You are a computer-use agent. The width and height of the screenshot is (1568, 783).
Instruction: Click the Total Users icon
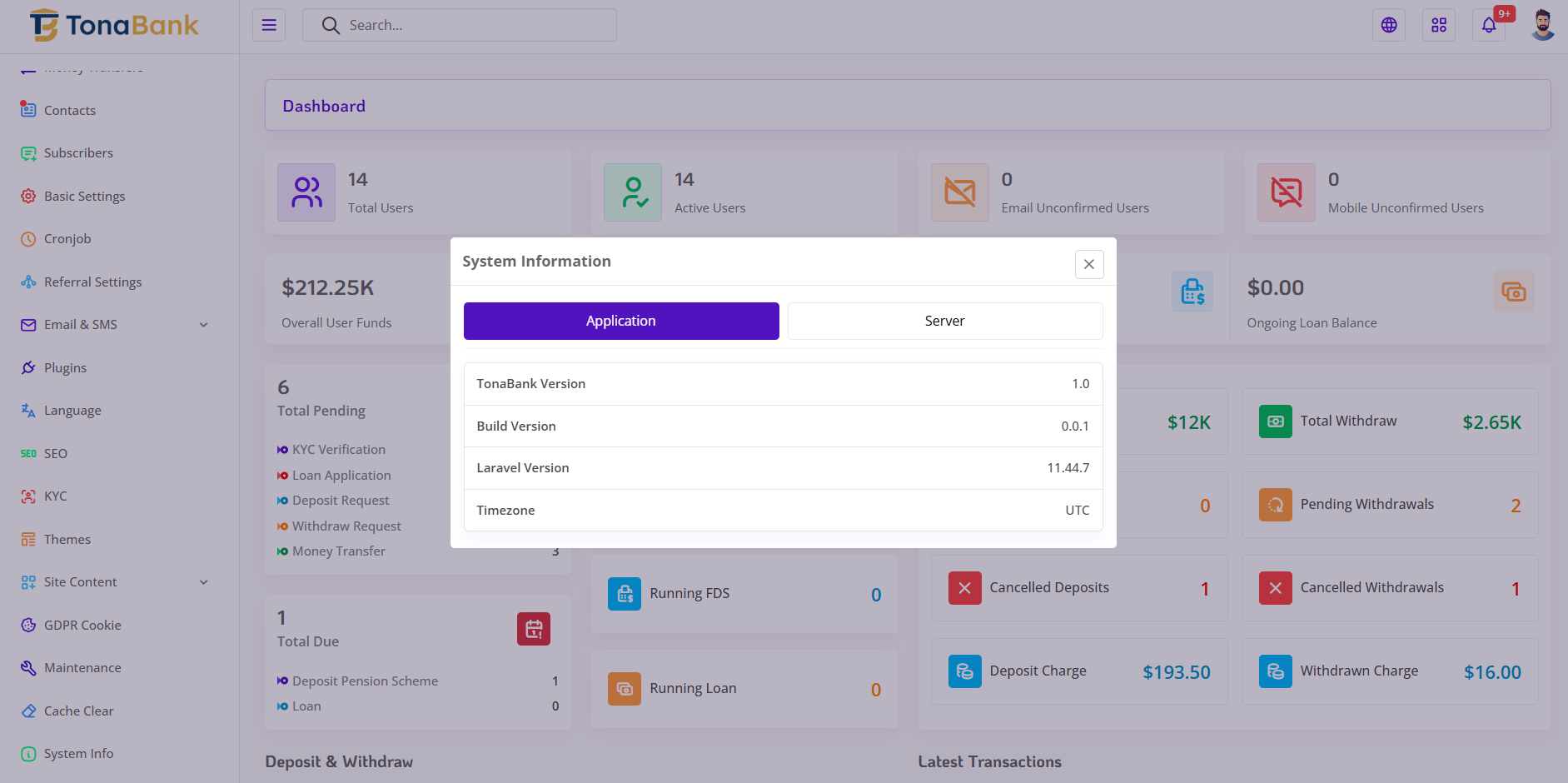306,192
